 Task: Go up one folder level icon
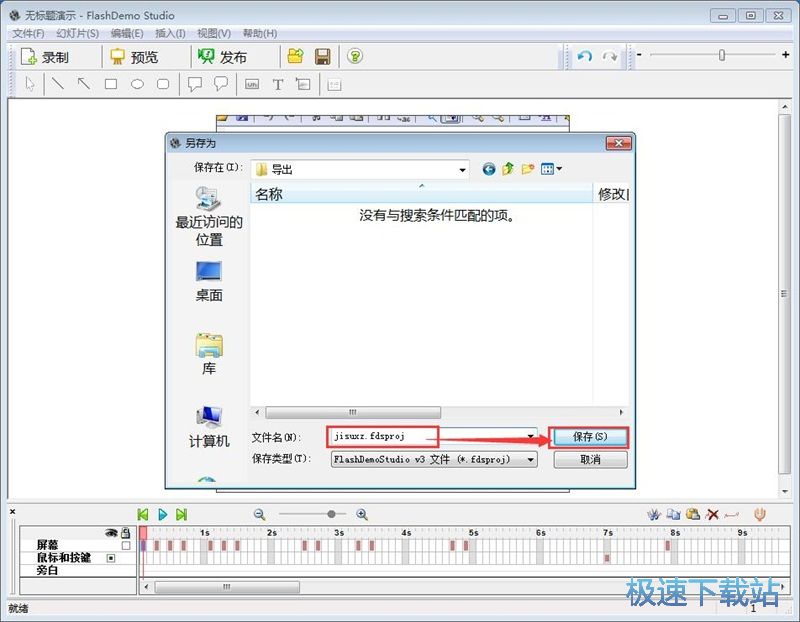508,169
